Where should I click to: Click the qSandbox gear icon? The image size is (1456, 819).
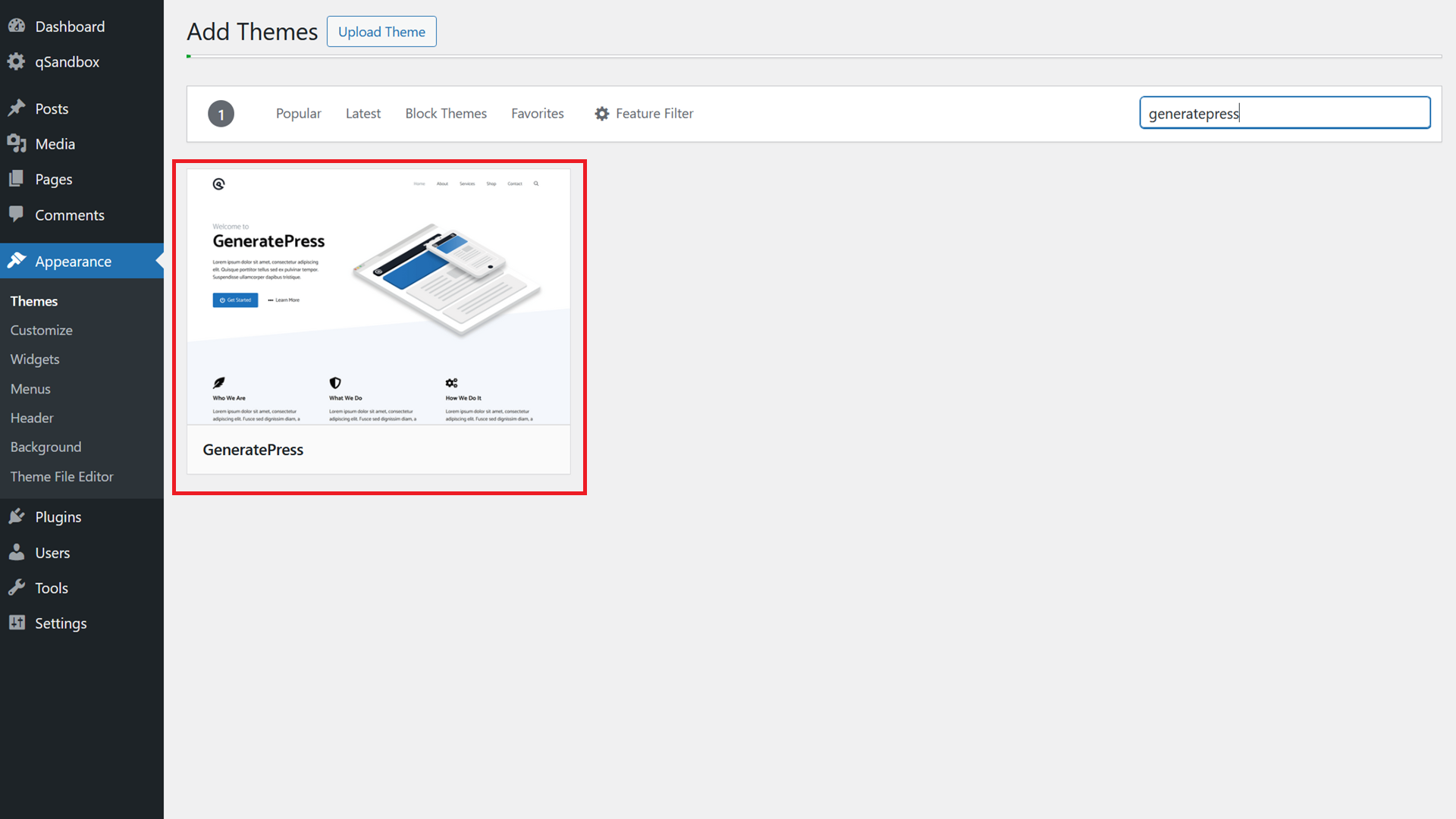click(17, 61)
